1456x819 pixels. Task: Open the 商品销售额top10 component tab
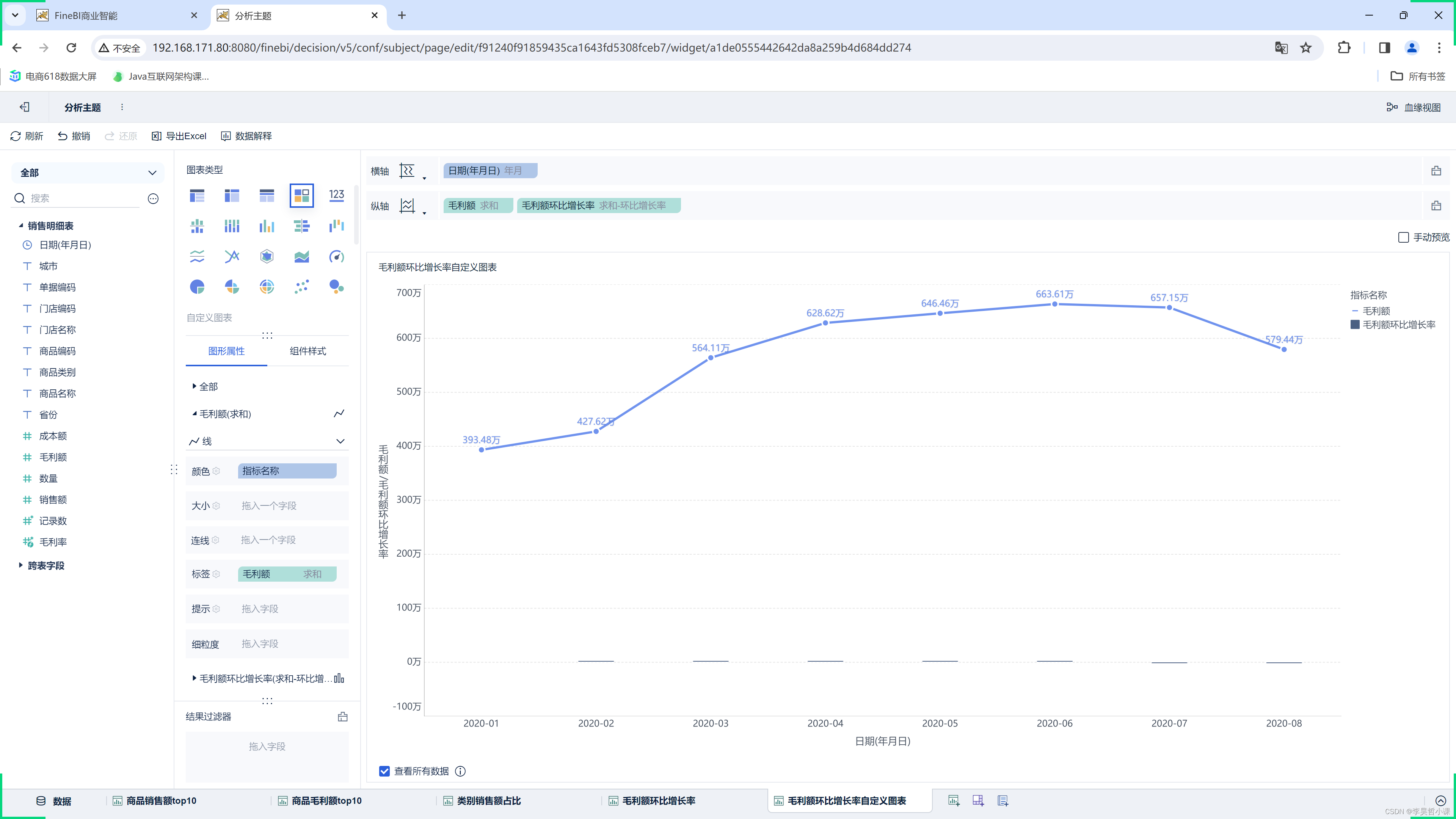pos(161,800)
